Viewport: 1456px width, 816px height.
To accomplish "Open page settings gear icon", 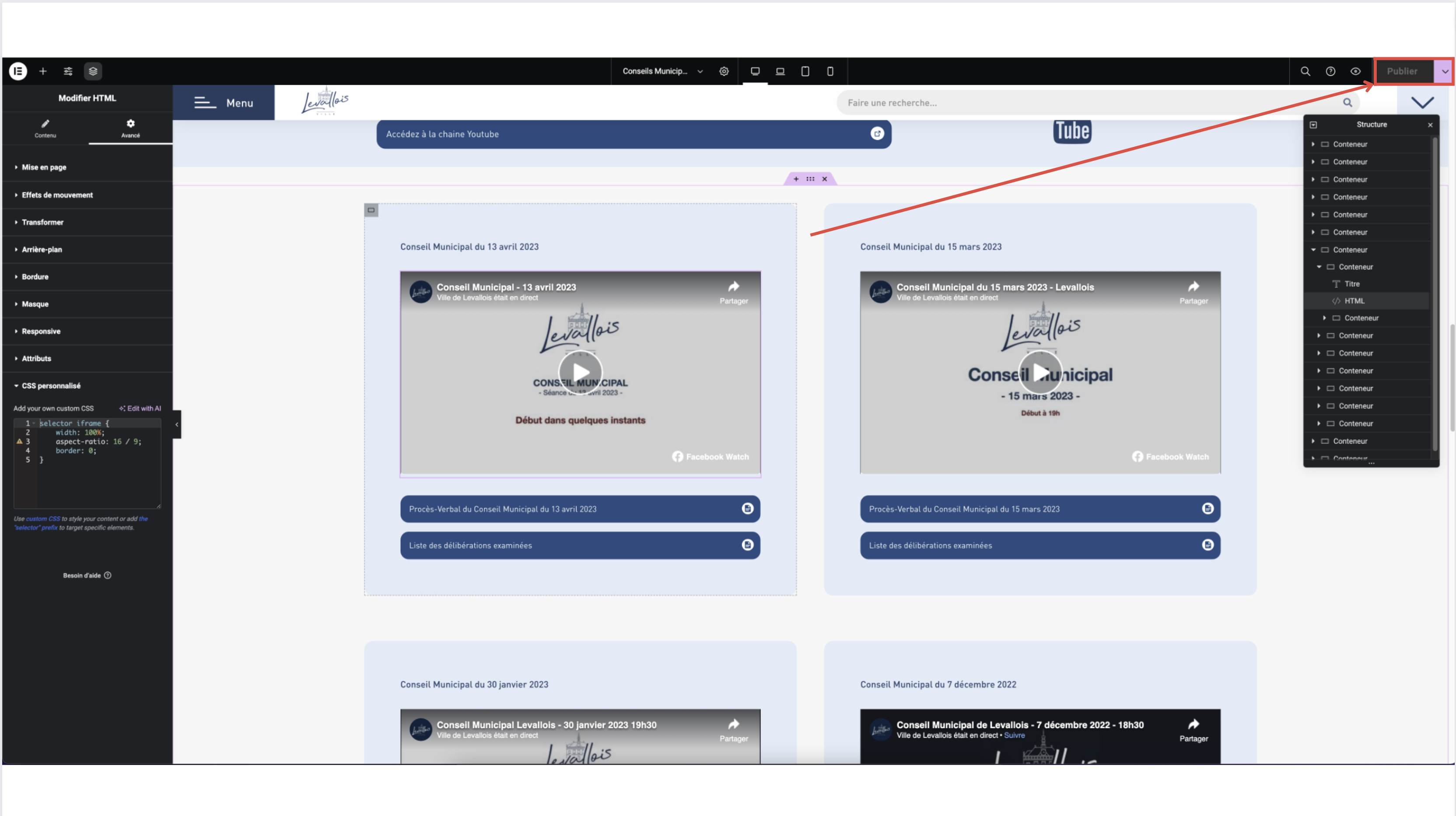I will pyautogui.click(x=724, y=71).
